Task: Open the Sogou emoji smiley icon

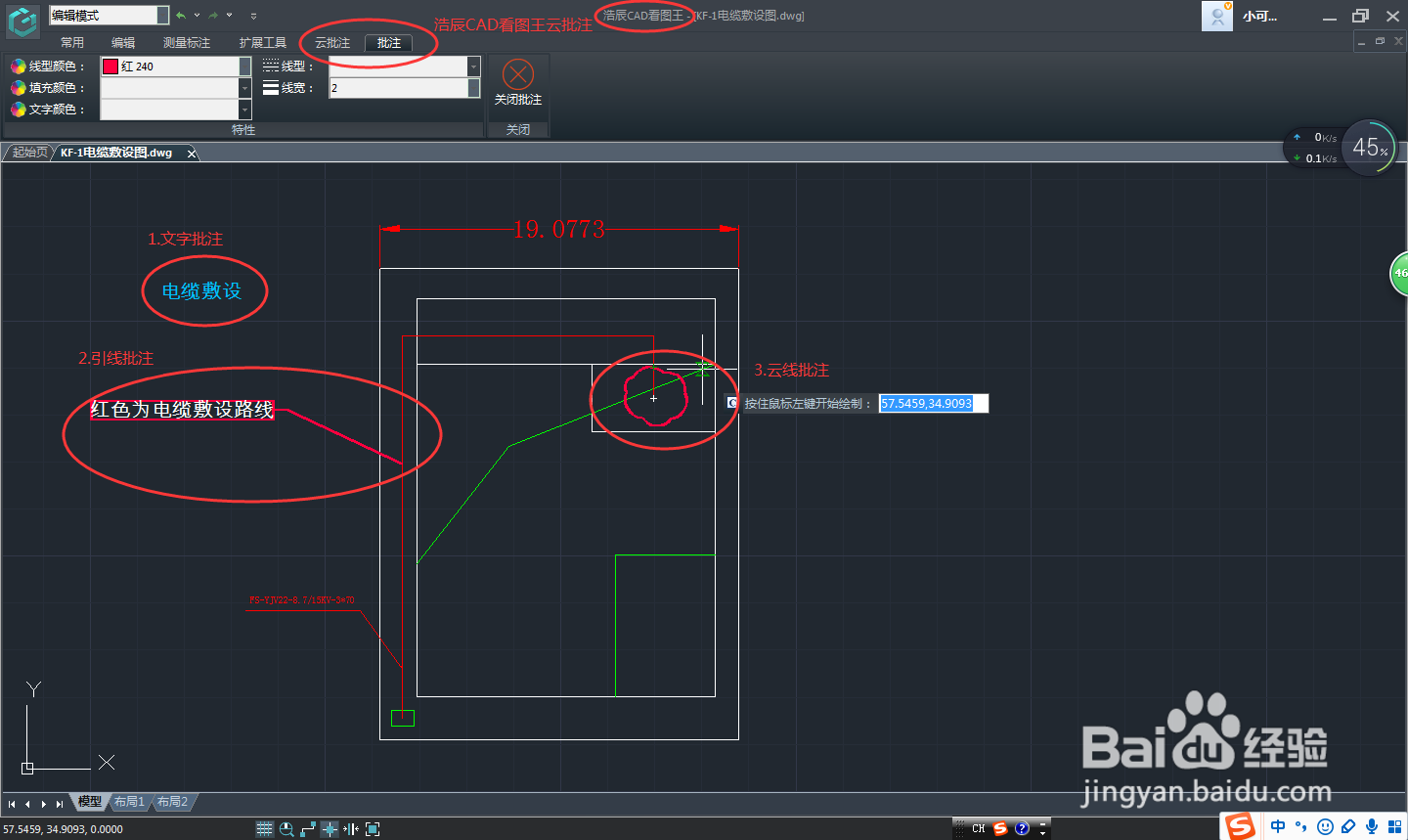Action: (1325, 826)
